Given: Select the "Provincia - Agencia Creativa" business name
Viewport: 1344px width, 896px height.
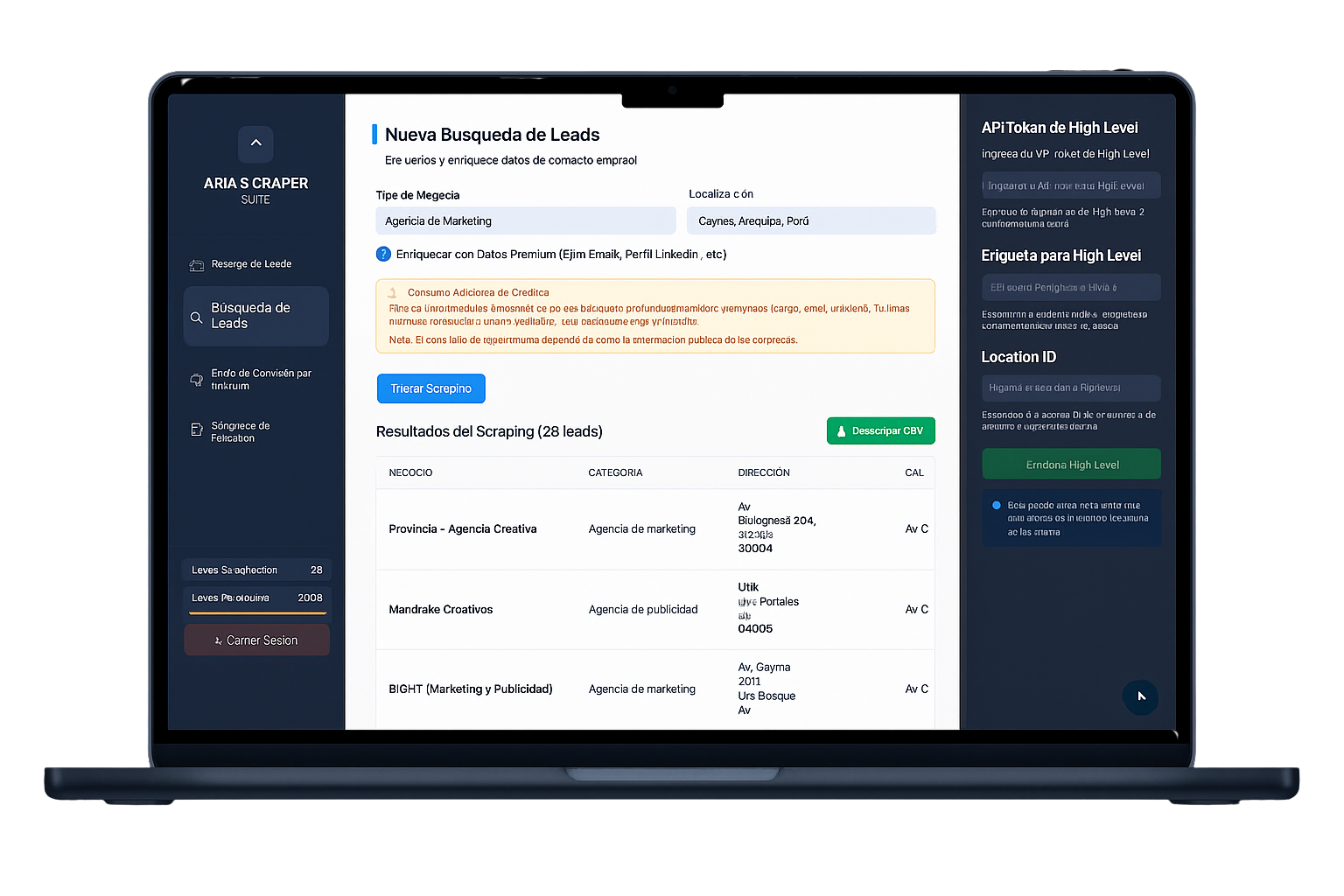Looking at the screenshot, I should click(463, 529).
